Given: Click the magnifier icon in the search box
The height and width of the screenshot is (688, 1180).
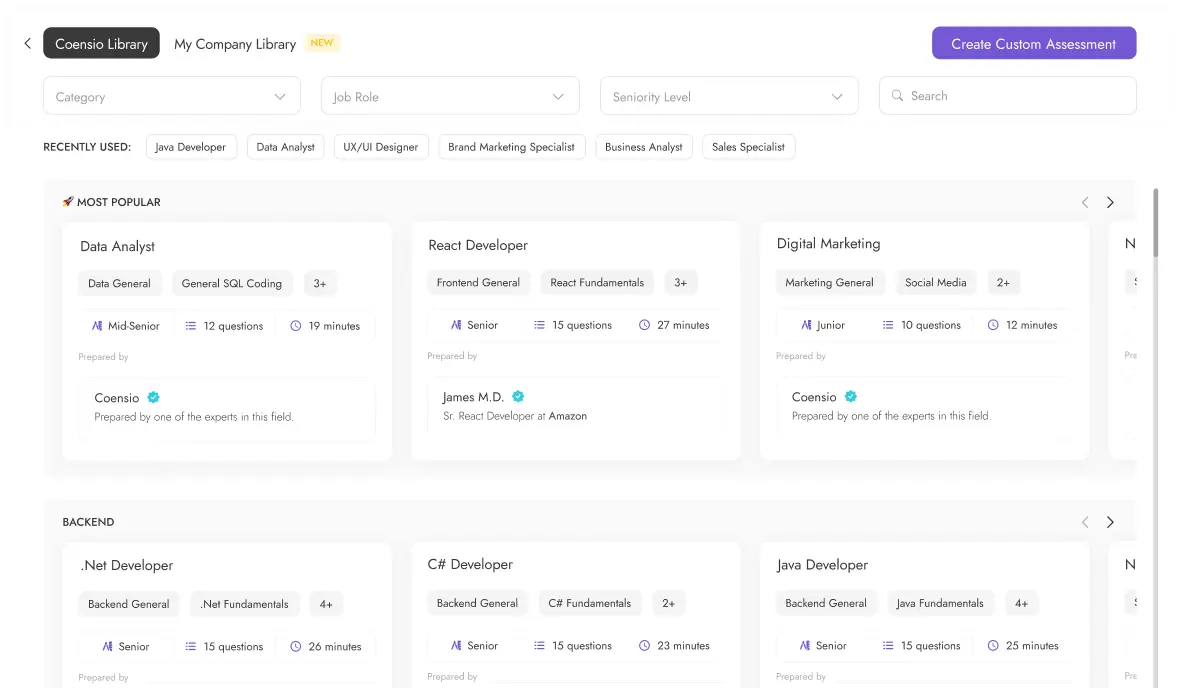Looking at the screenshot, I should (897, 96).
